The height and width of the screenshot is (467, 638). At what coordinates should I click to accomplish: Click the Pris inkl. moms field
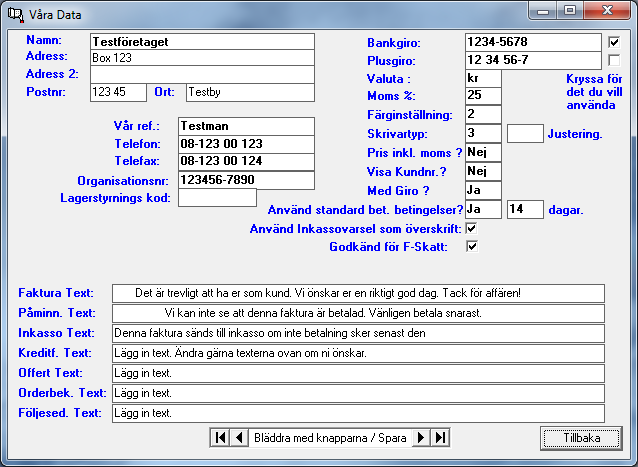click(x=483, y=152)
